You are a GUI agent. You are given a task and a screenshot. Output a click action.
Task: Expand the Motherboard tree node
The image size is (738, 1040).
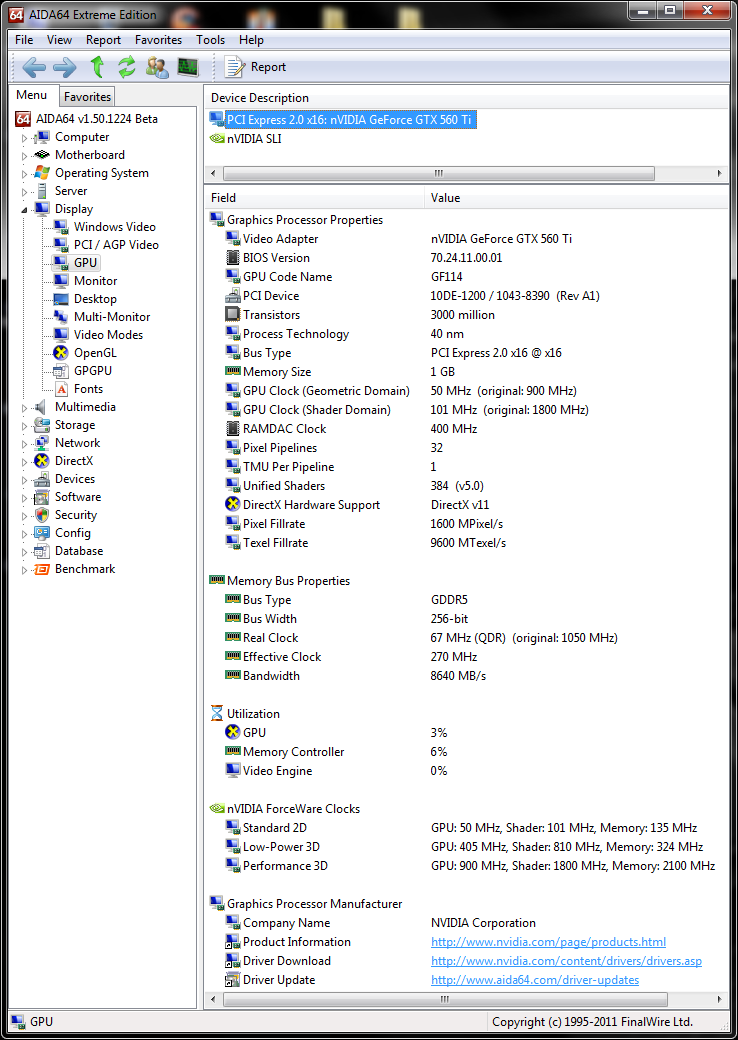click(25, 156)
